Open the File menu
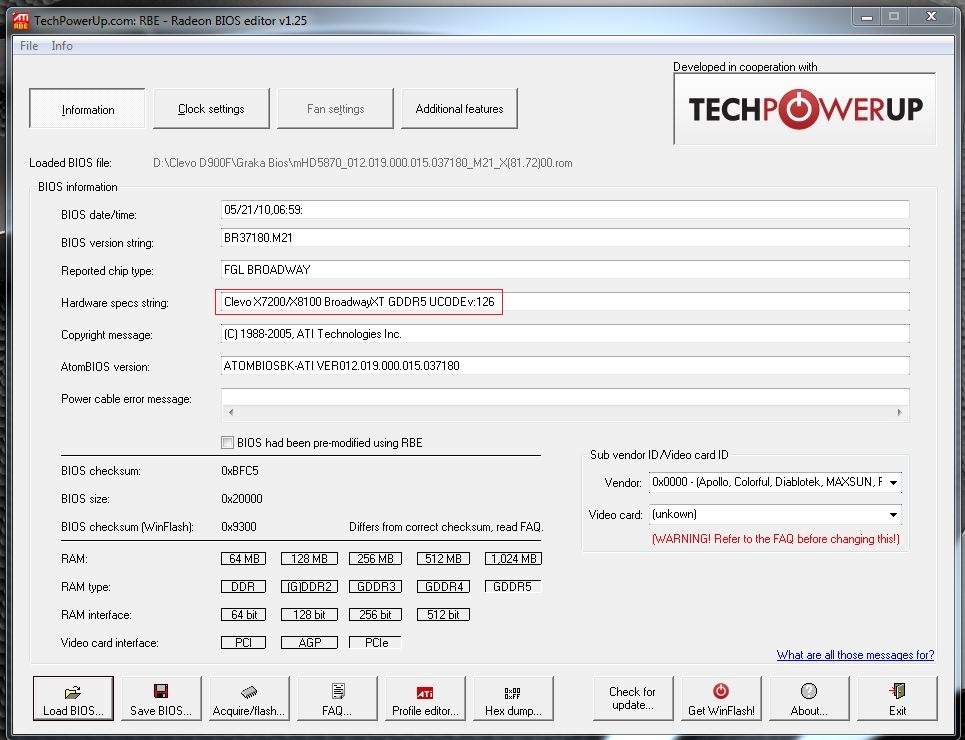This screenshot has width=965, height=740. (x=28, y=46)
